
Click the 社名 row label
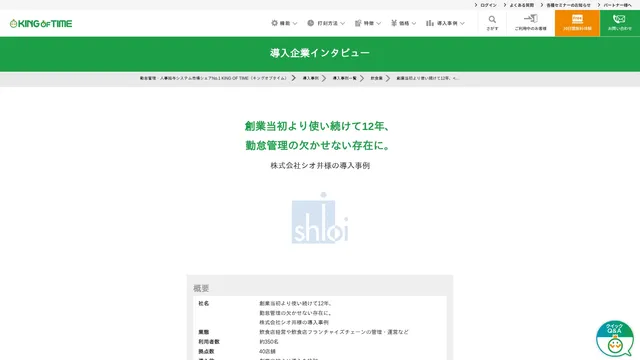point(204,304)
